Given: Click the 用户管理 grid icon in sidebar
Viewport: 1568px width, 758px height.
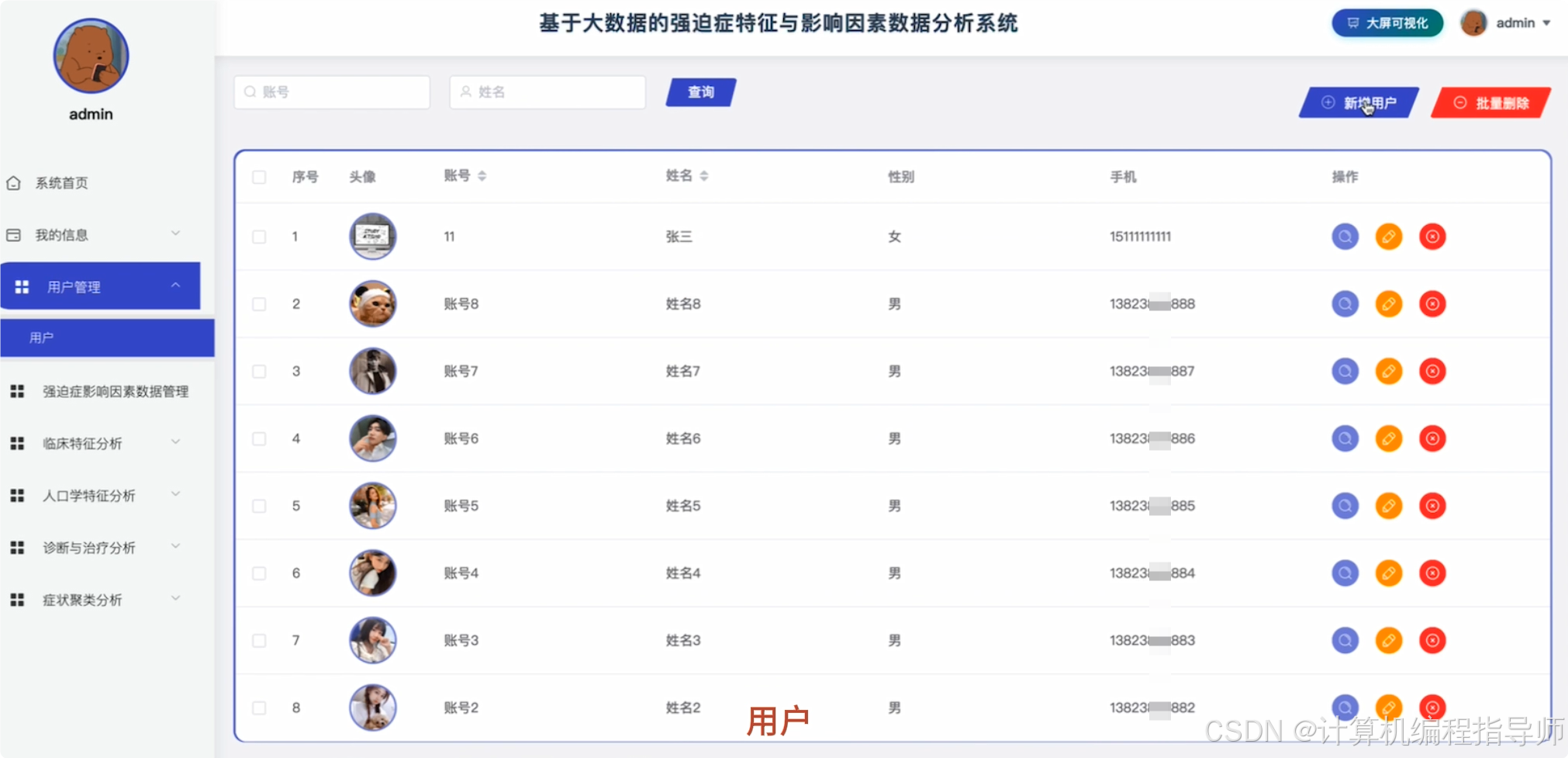Looking at the screenshot, I should (x=22, y=286).
